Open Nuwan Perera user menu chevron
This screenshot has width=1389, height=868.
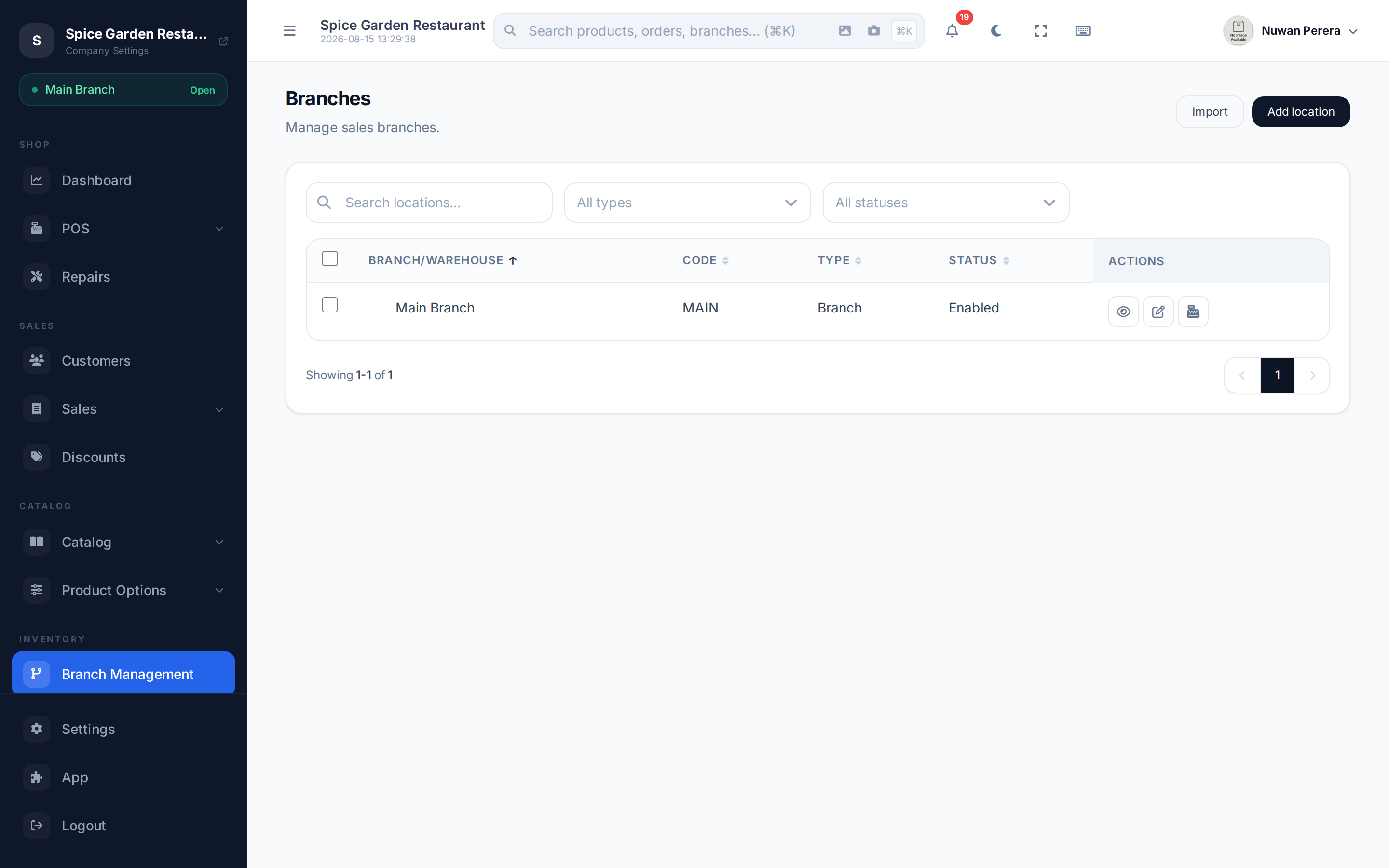[x=1353, y=31]
